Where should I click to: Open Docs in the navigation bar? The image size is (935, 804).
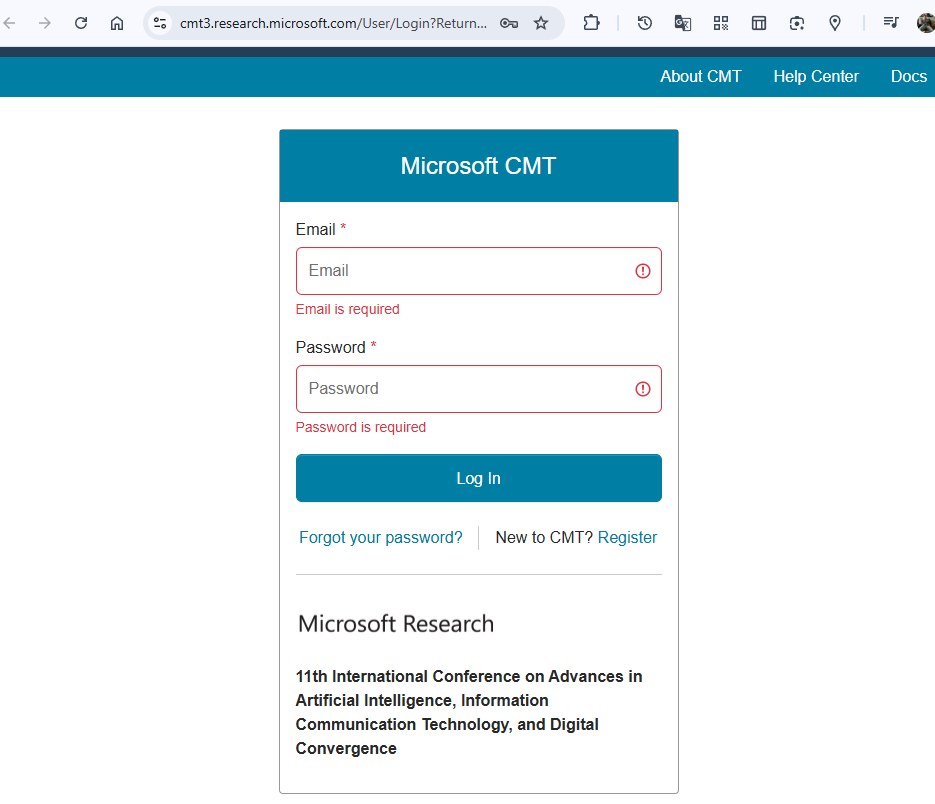[909, 76]
